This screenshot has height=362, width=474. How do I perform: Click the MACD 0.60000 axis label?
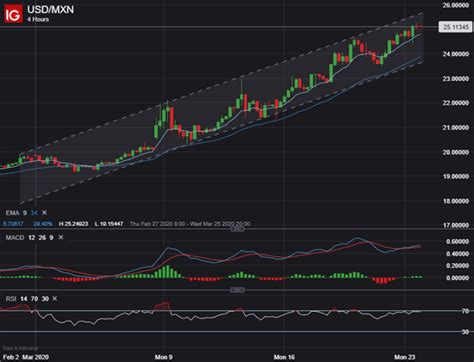click(457, 241)
